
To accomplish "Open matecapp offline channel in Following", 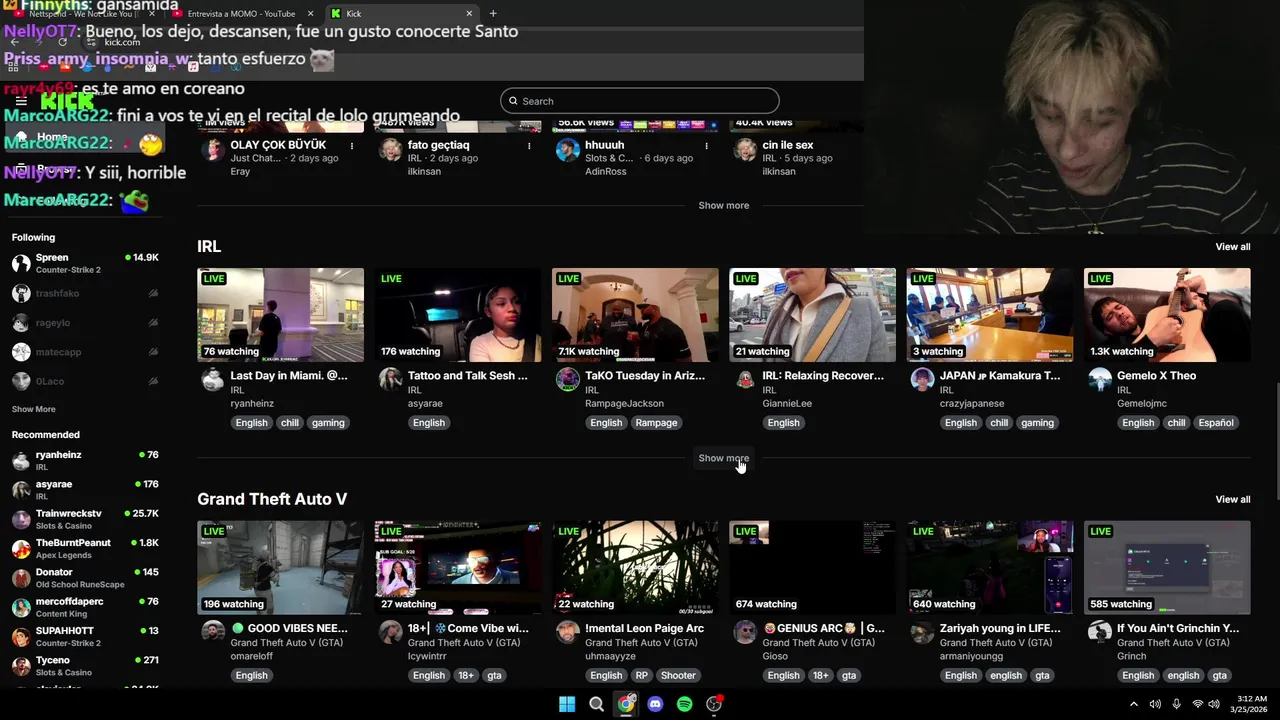I will click(85, 352).
